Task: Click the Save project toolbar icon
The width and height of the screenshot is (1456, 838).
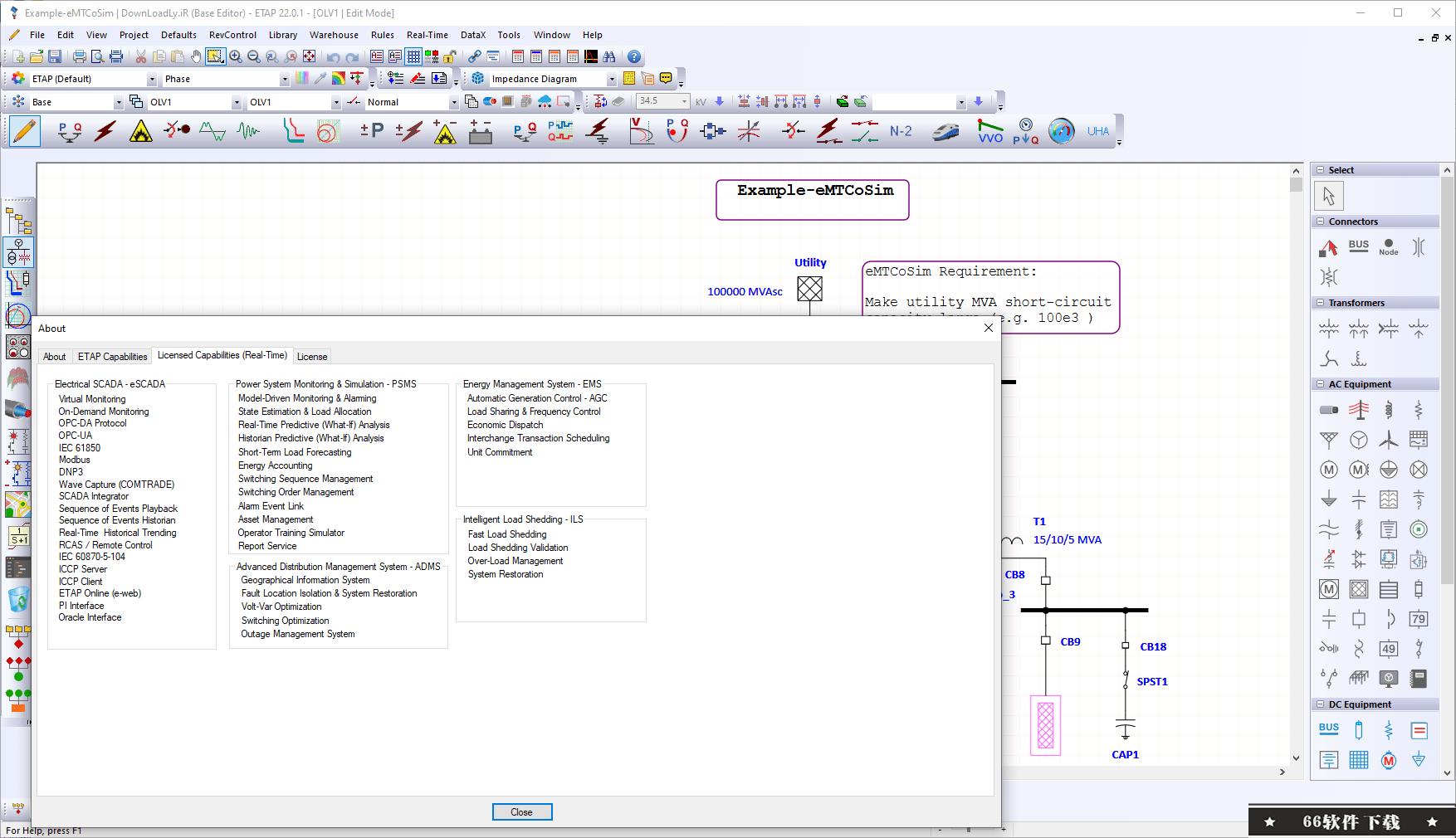Action: [x=55, y=56]
